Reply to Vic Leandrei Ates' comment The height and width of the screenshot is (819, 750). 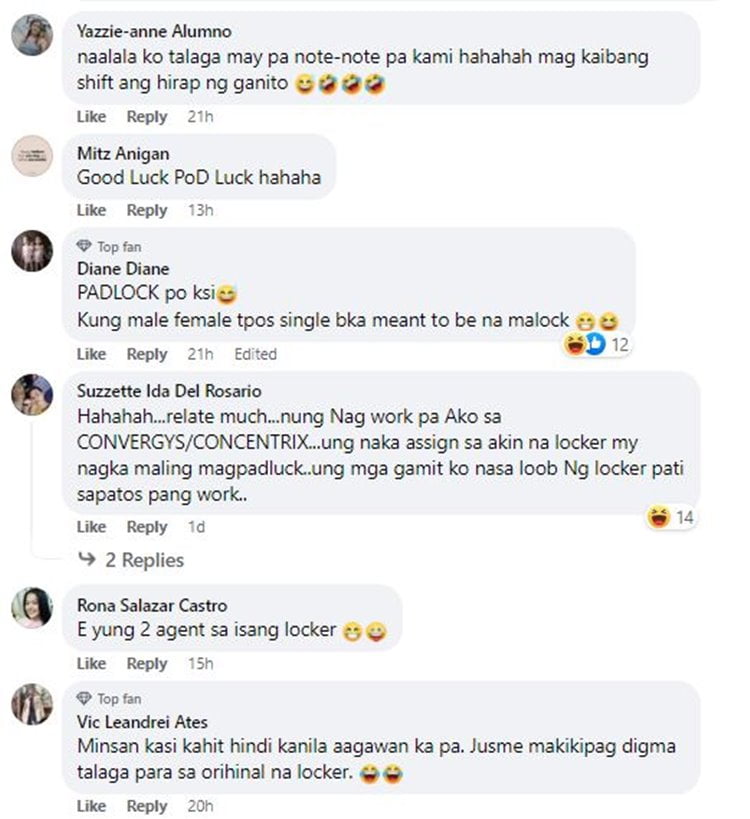tap(147, 806)
